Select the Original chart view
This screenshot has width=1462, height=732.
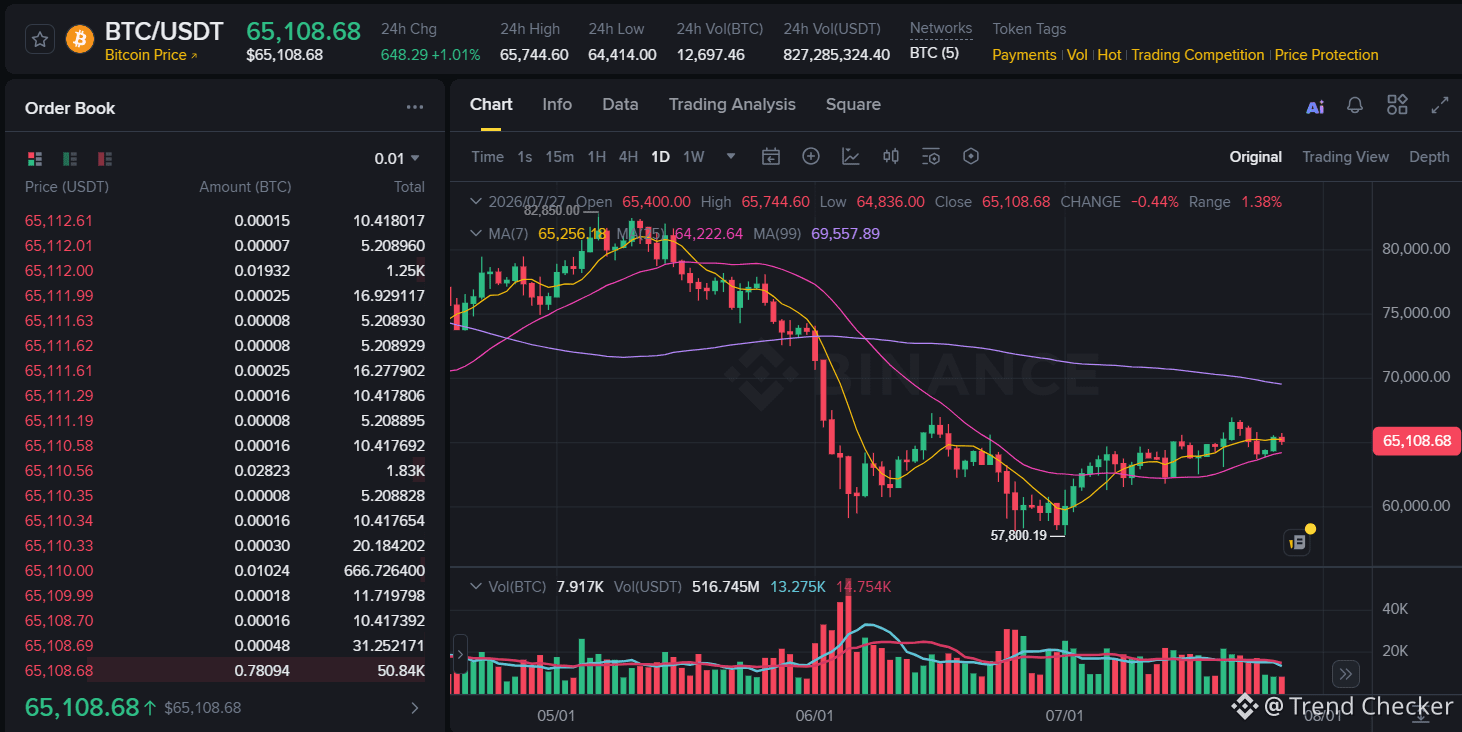pyautogui.click(x=1256, y=156)
